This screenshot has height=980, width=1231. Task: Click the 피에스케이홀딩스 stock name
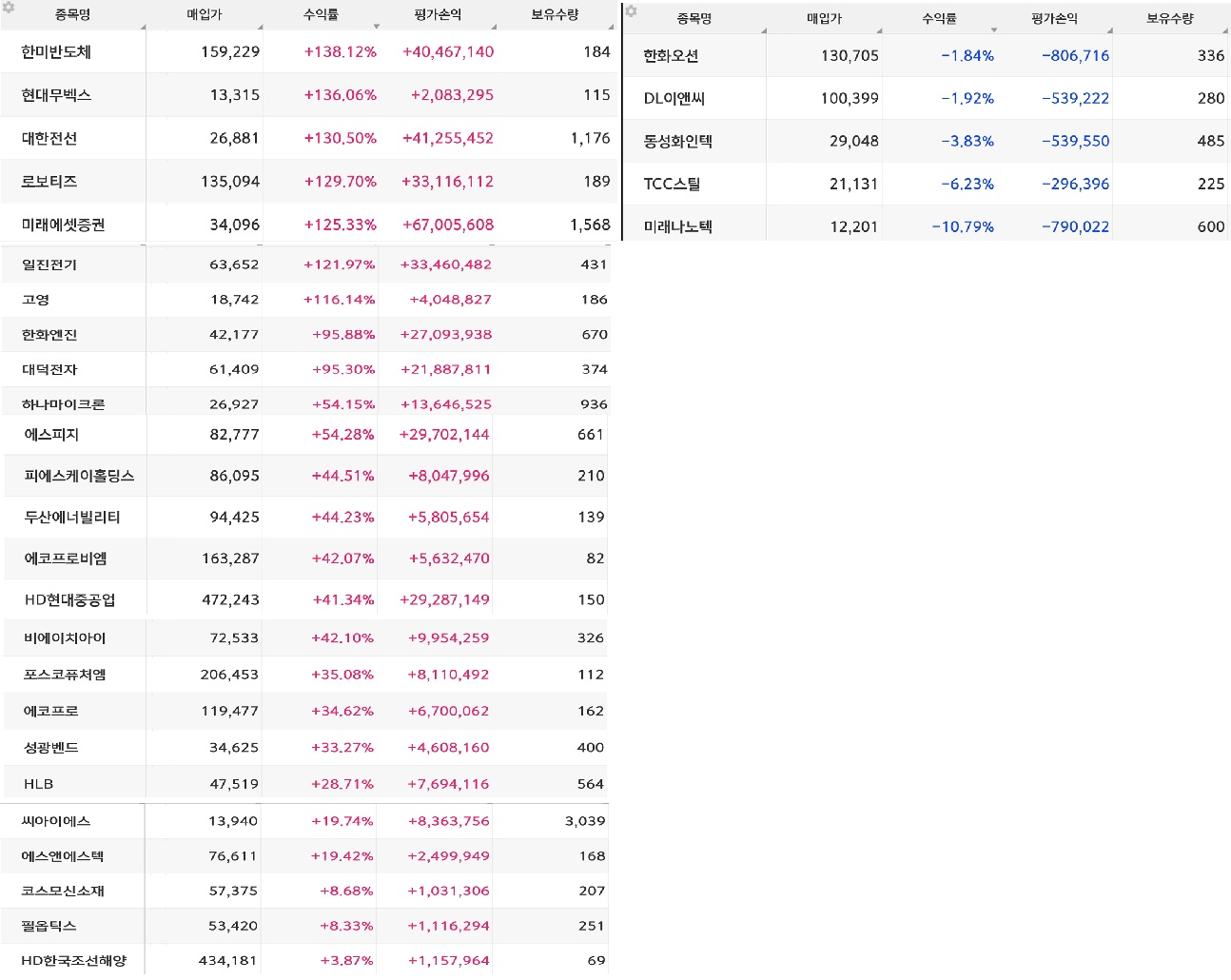(79, 476)
